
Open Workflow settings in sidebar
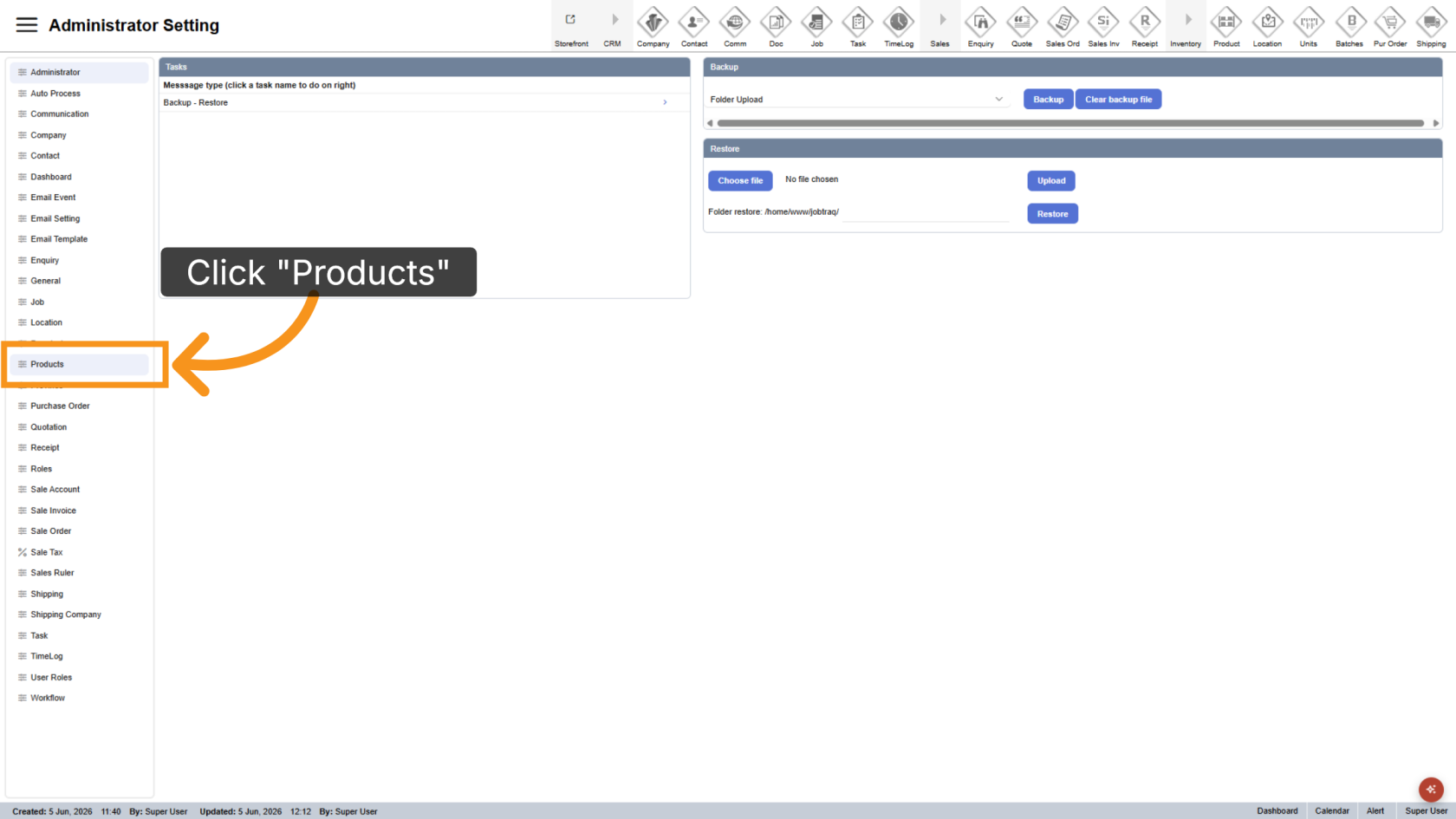79,698
